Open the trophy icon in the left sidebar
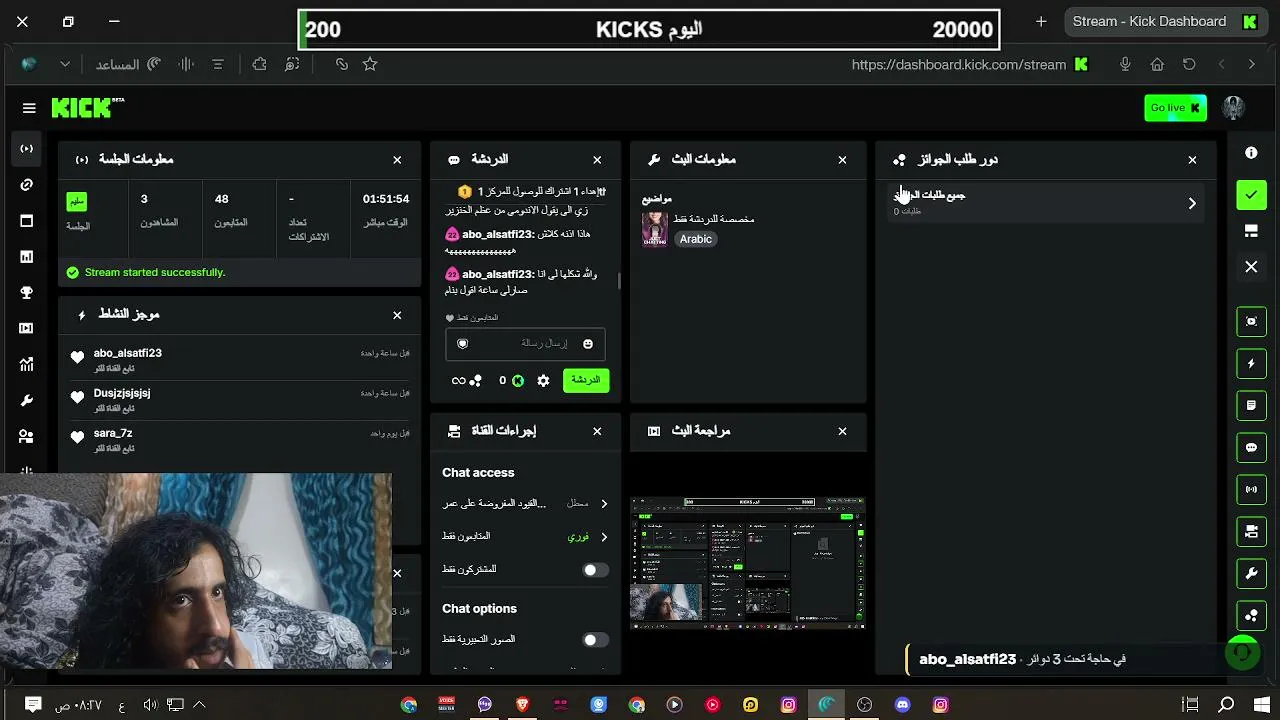The image size is (1280, 720). 27,293
